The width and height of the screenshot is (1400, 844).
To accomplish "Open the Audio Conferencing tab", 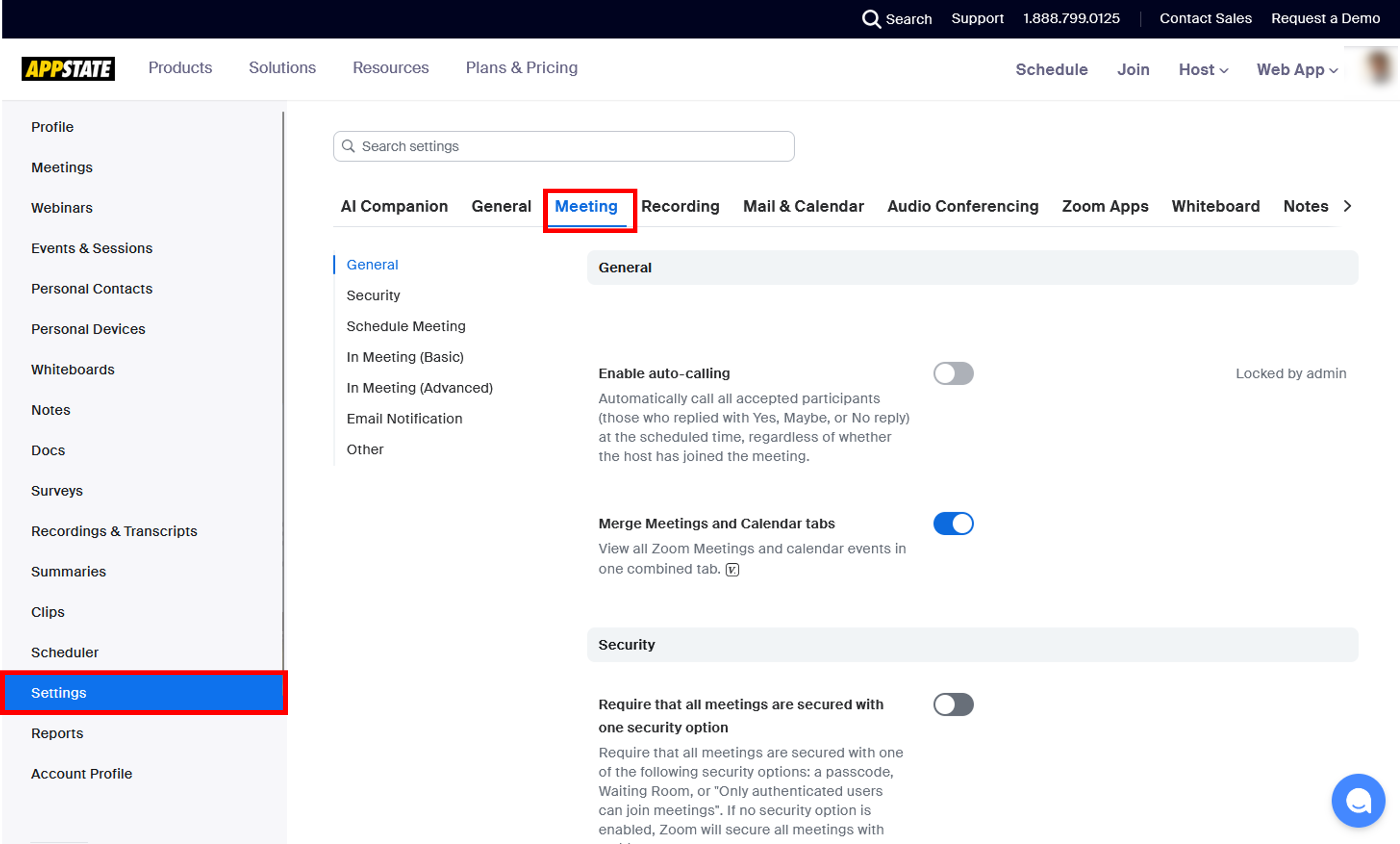I will pyautogui.click(x=963, y=206).
